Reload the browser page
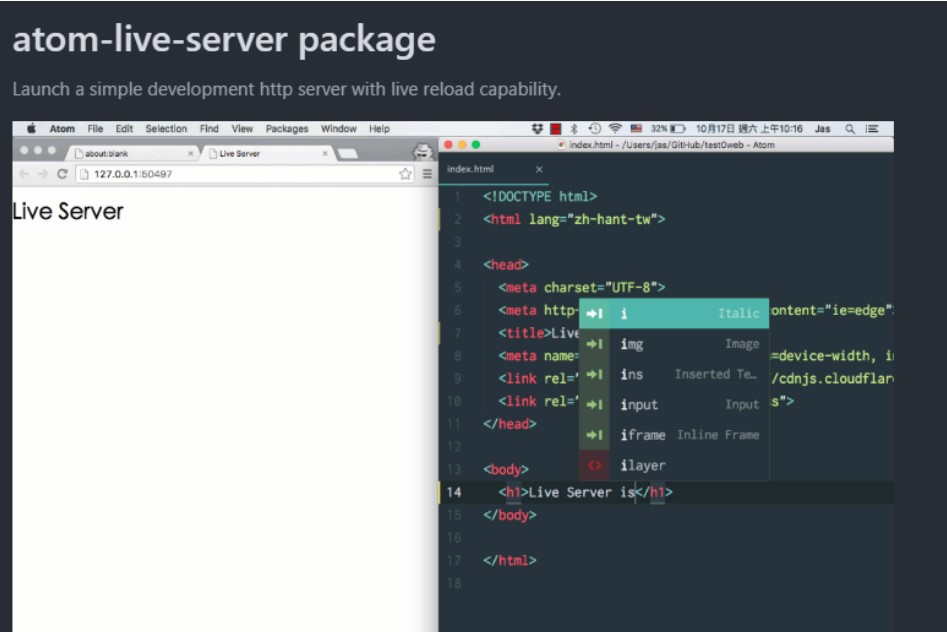Image resolution: width=947 pixels, height=632 pixels. (62, 174)
